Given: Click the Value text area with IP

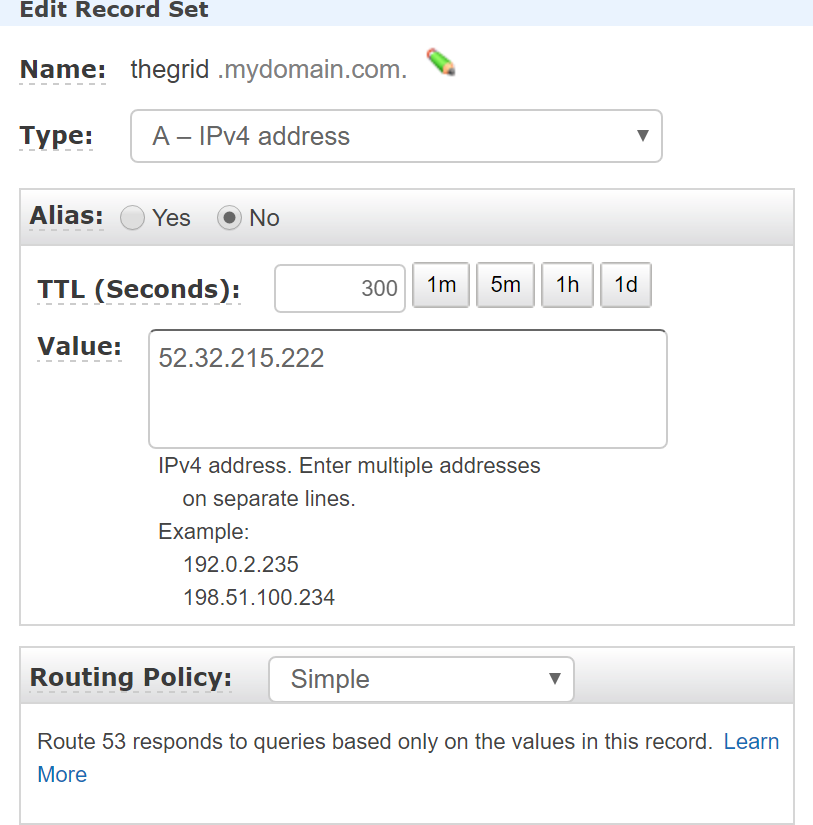Looking at the screenshot, I should point(408,389).
